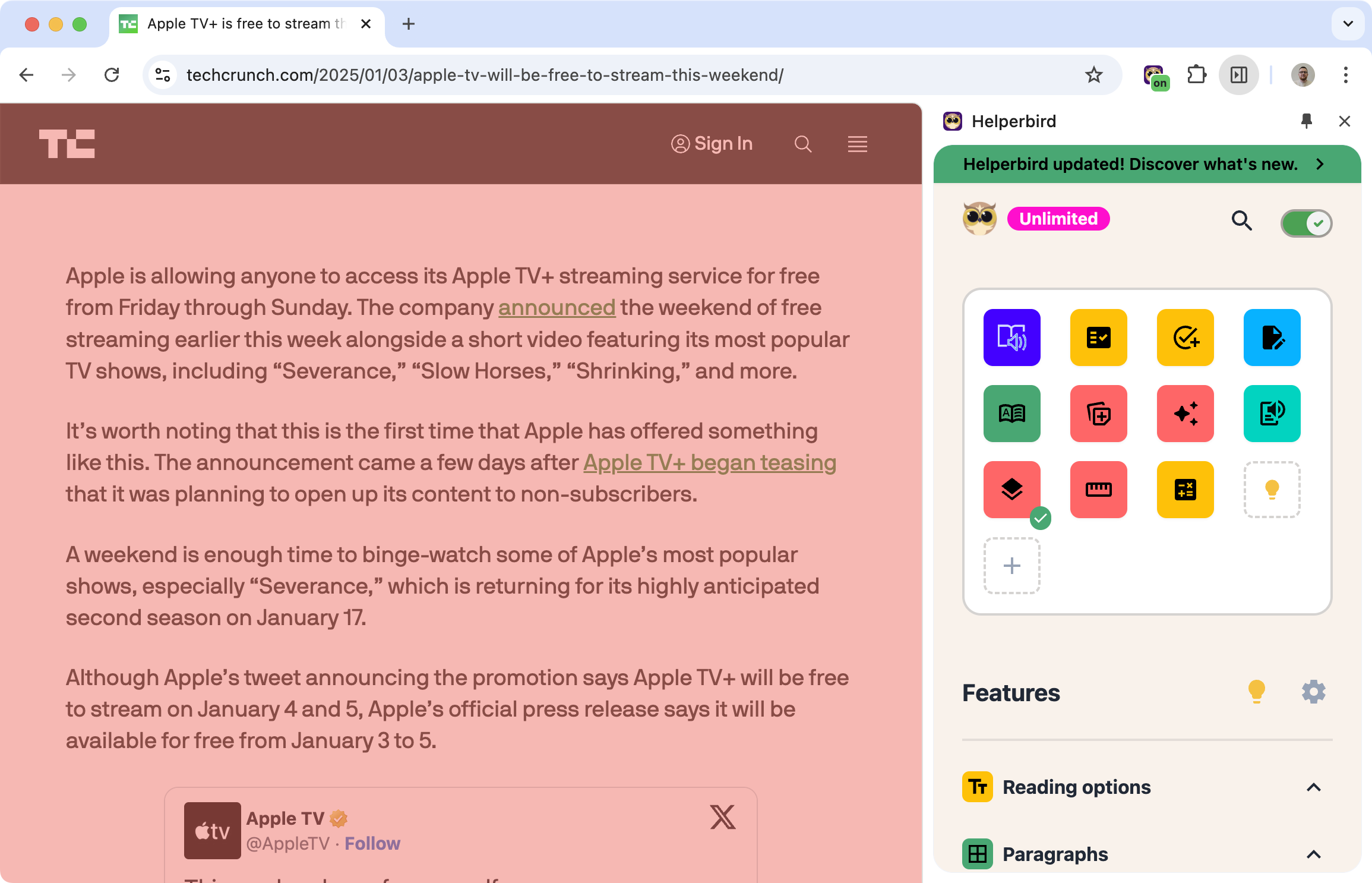The height and width of the screenshot is (883, 1372).
Task: Open the red sparkles AI feature tile
Action: (1185, 413)
